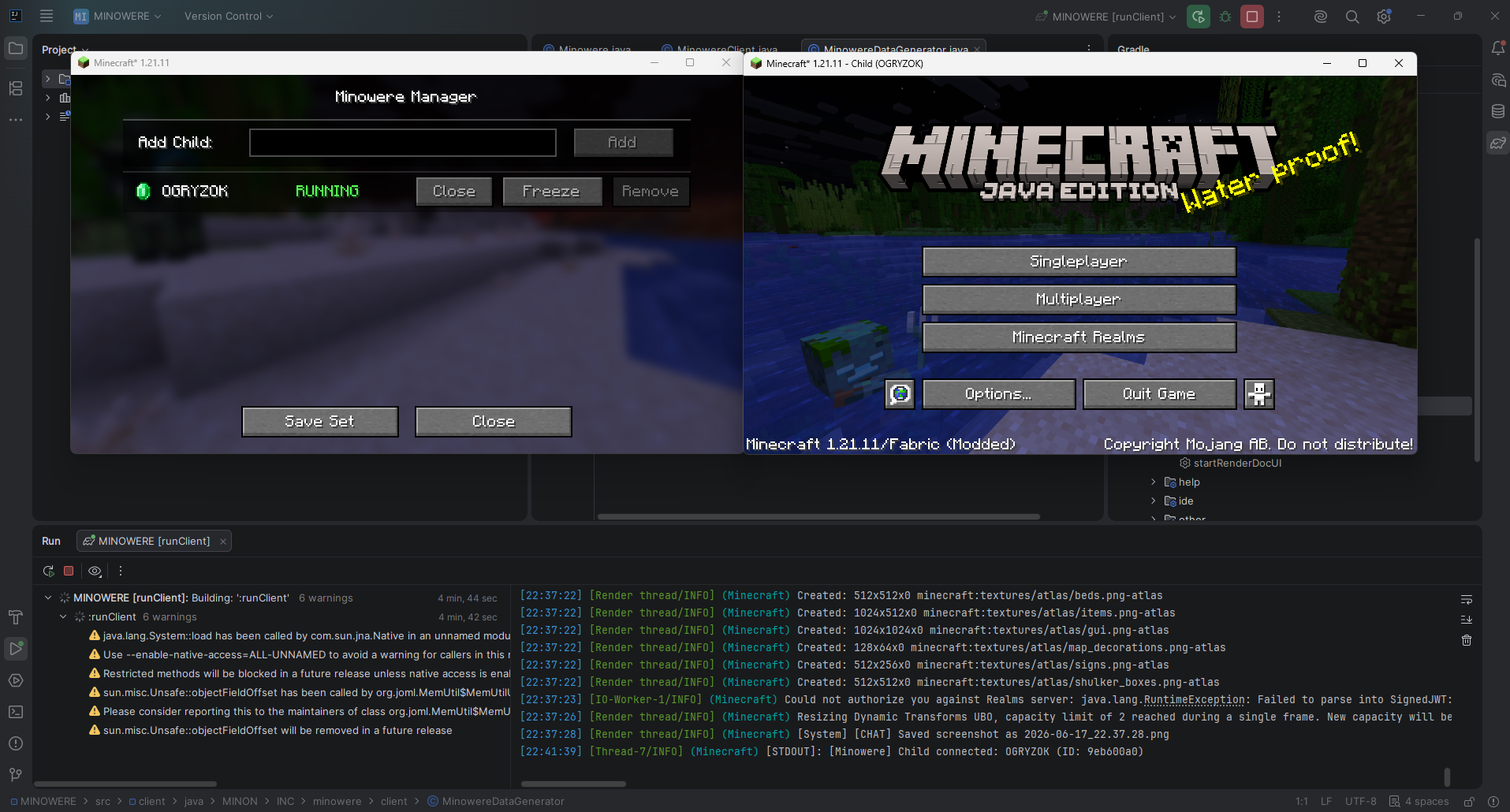Open the Terminal tool window icon

pos(16,712)
